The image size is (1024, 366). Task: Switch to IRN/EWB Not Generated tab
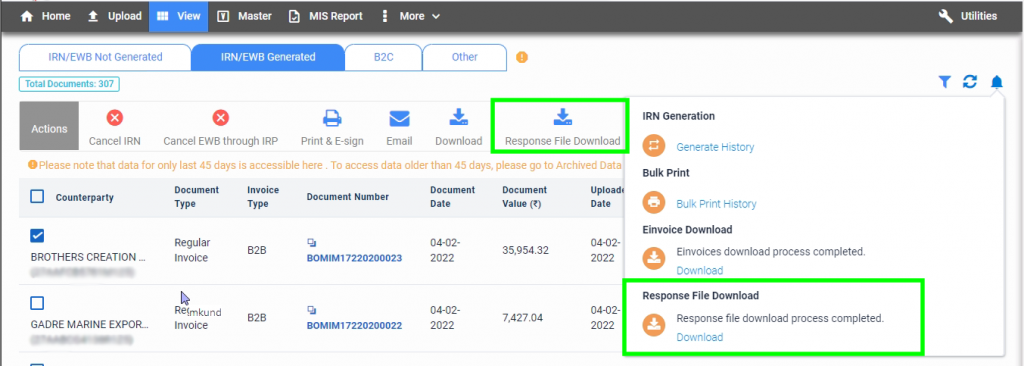[105, 57]
